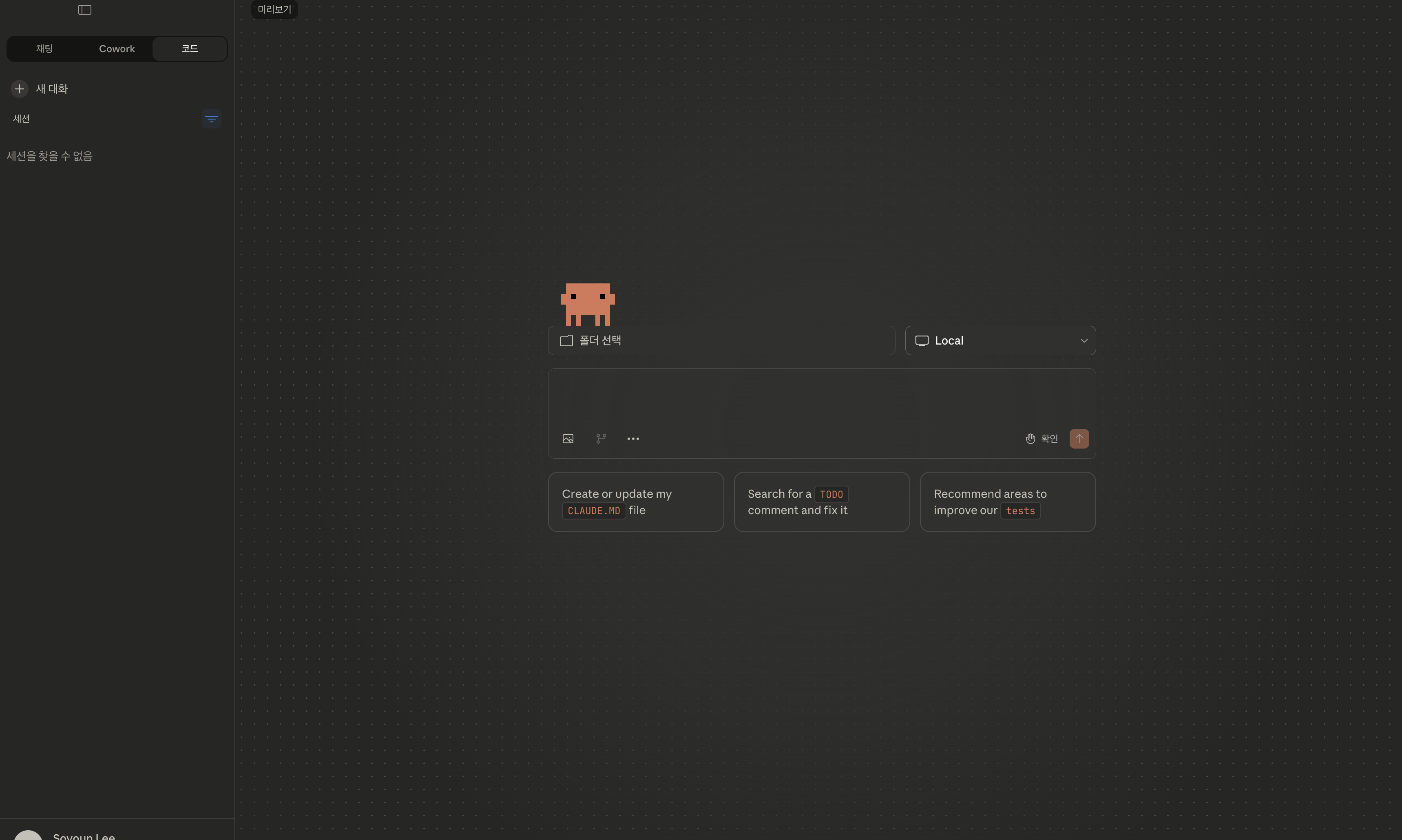Viewport: 1402px width, 840px height.
Task: Click the git branch icon
Action: (601, 439)
